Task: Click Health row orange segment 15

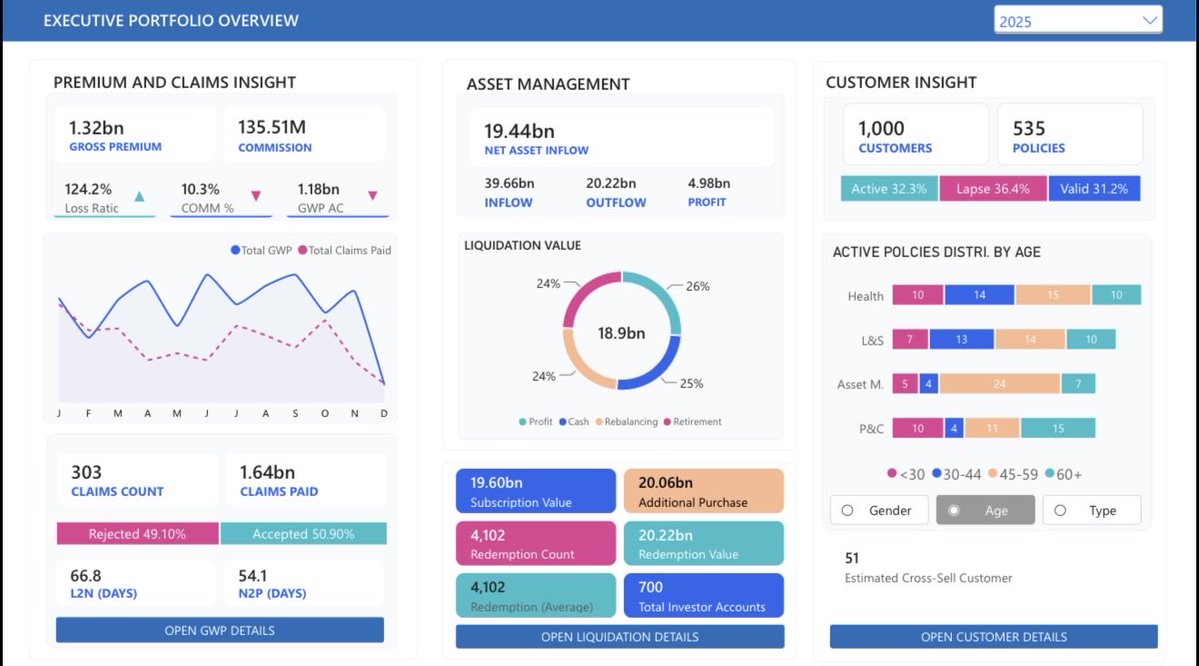Action: click(x=1053, y=295)
